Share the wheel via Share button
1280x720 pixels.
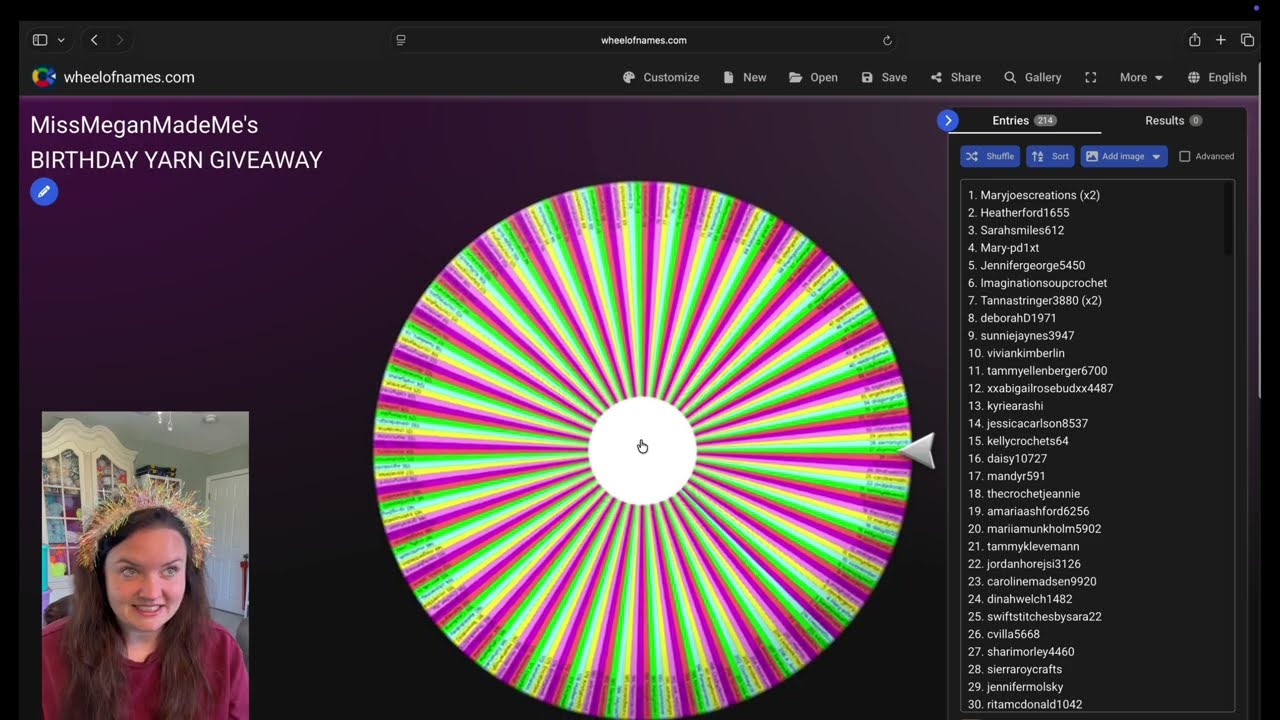click(955, 77)
